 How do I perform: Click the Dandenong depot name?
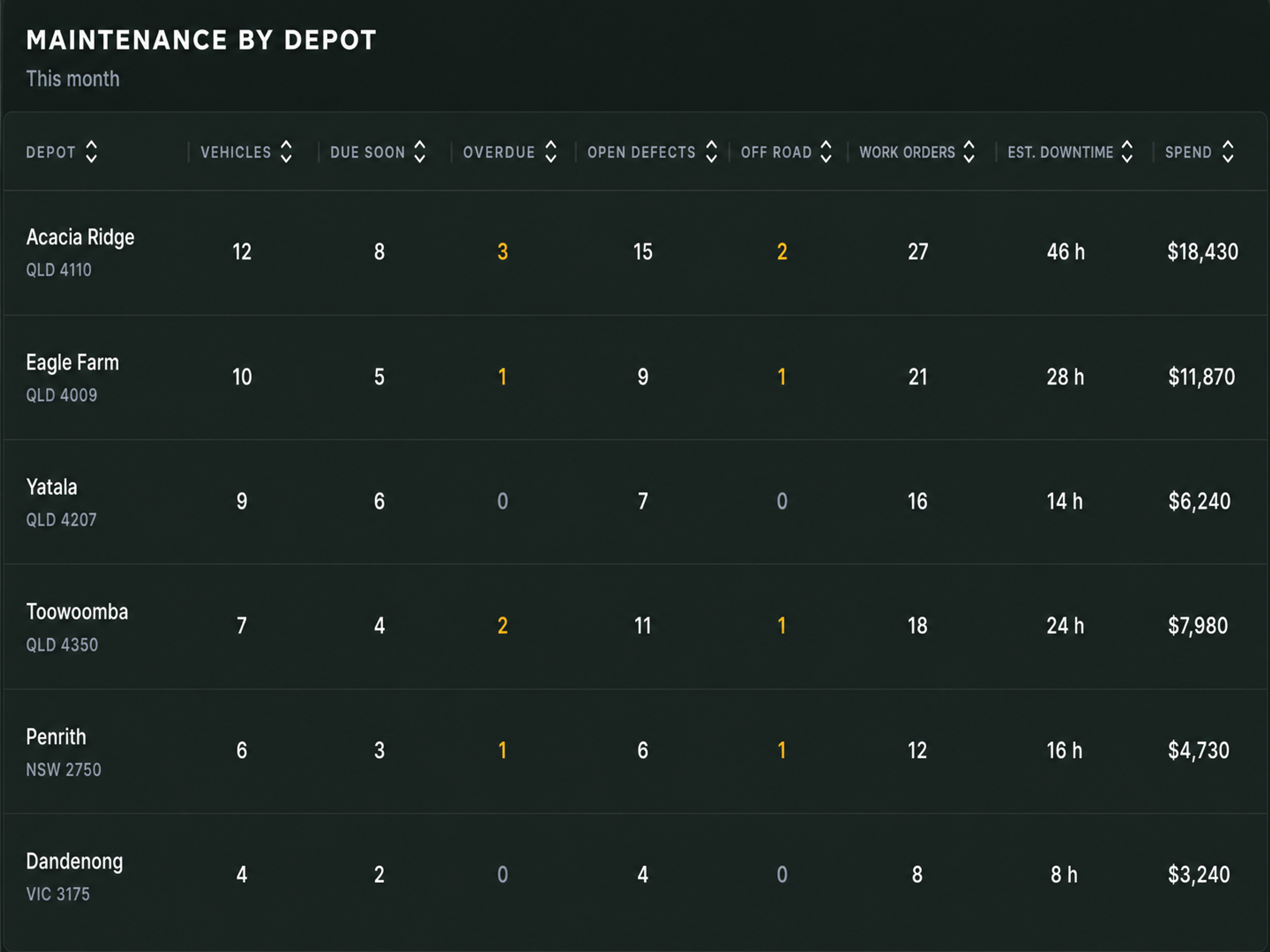point(75,862)
